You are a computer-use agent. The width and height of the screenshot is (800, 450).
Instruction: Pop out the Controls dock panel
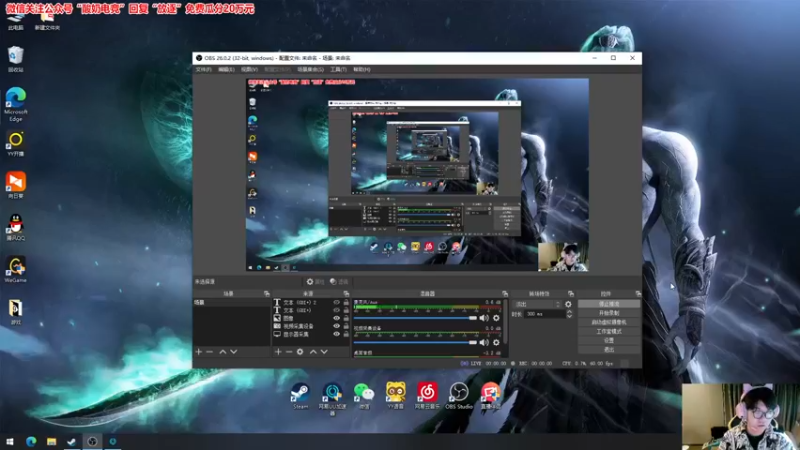[x=638, y=294]
